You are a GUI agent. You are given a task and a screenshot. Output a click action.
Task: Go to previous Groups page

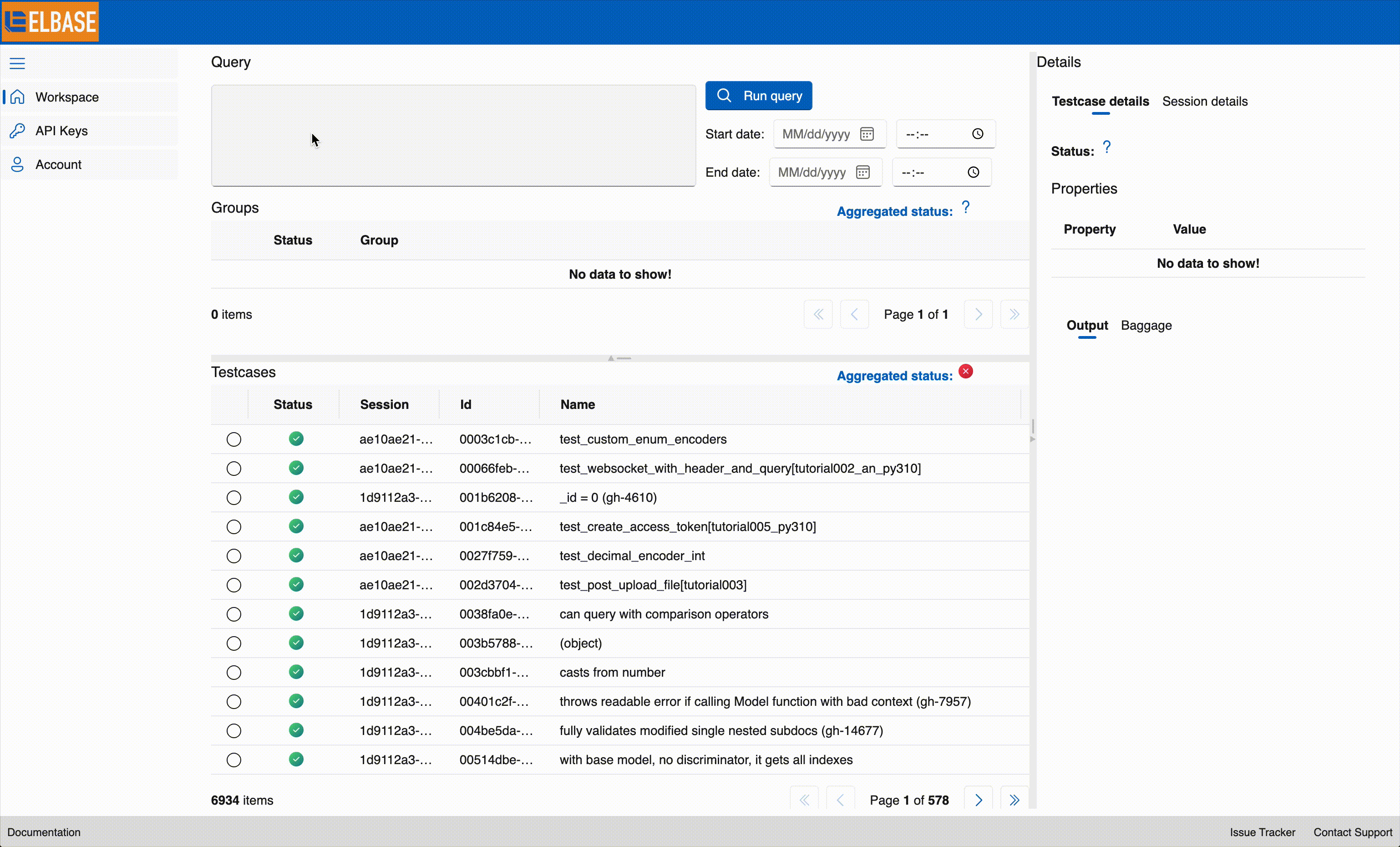(x=854, y=314)
